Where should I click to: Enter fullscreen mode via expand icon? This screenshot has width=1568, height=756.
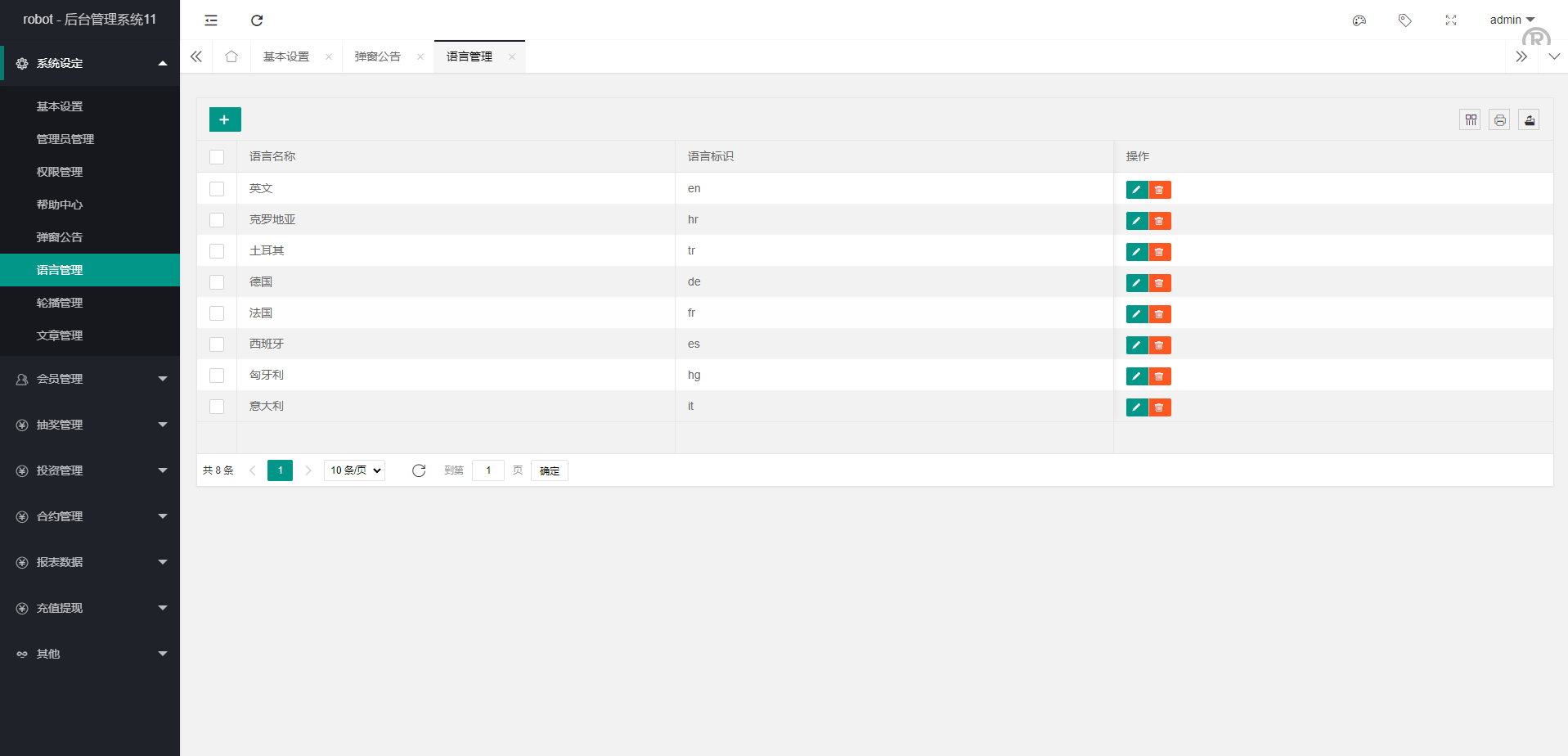1450,20
